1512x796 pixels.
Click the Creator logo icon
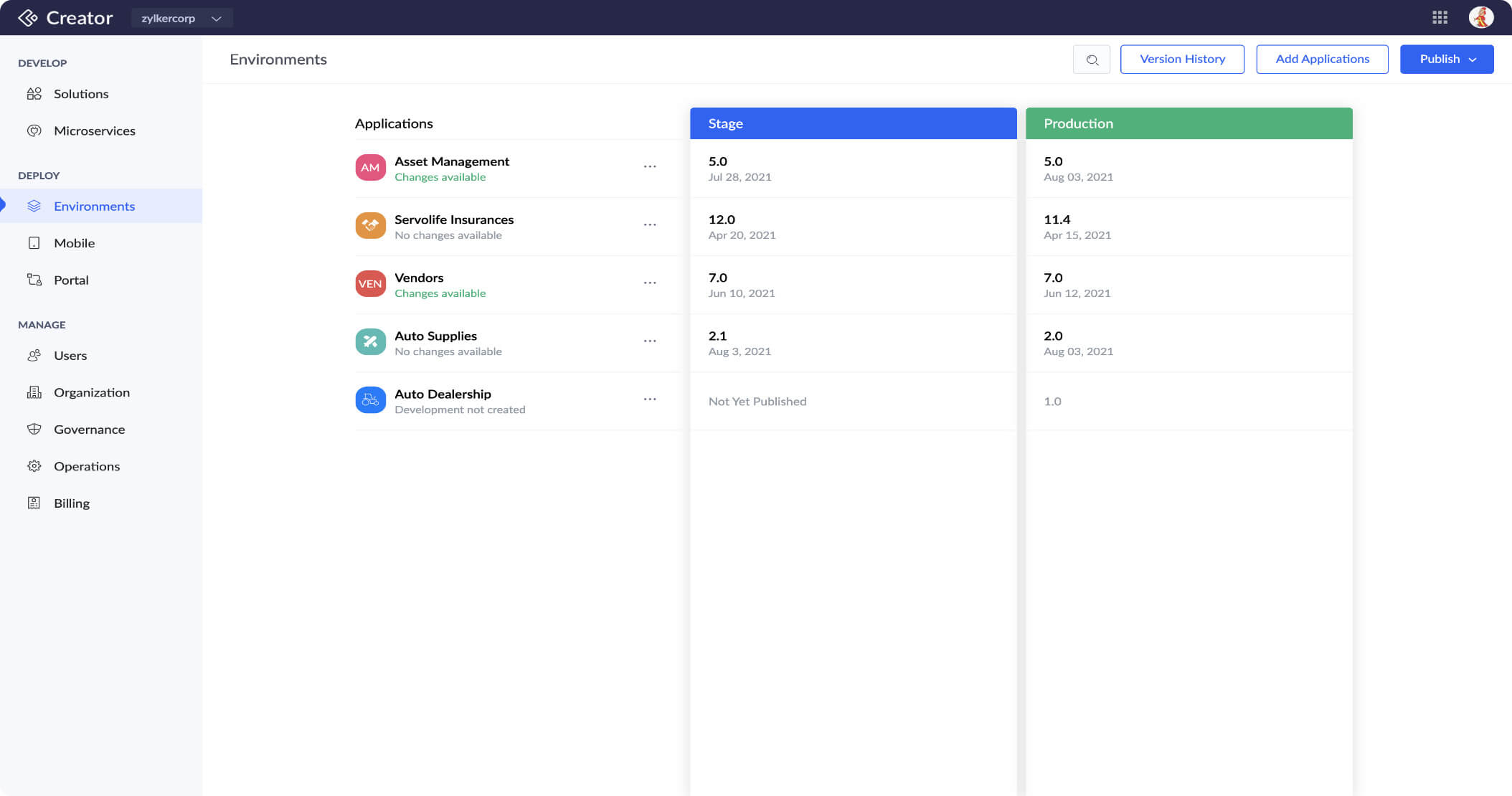(28, 18)
